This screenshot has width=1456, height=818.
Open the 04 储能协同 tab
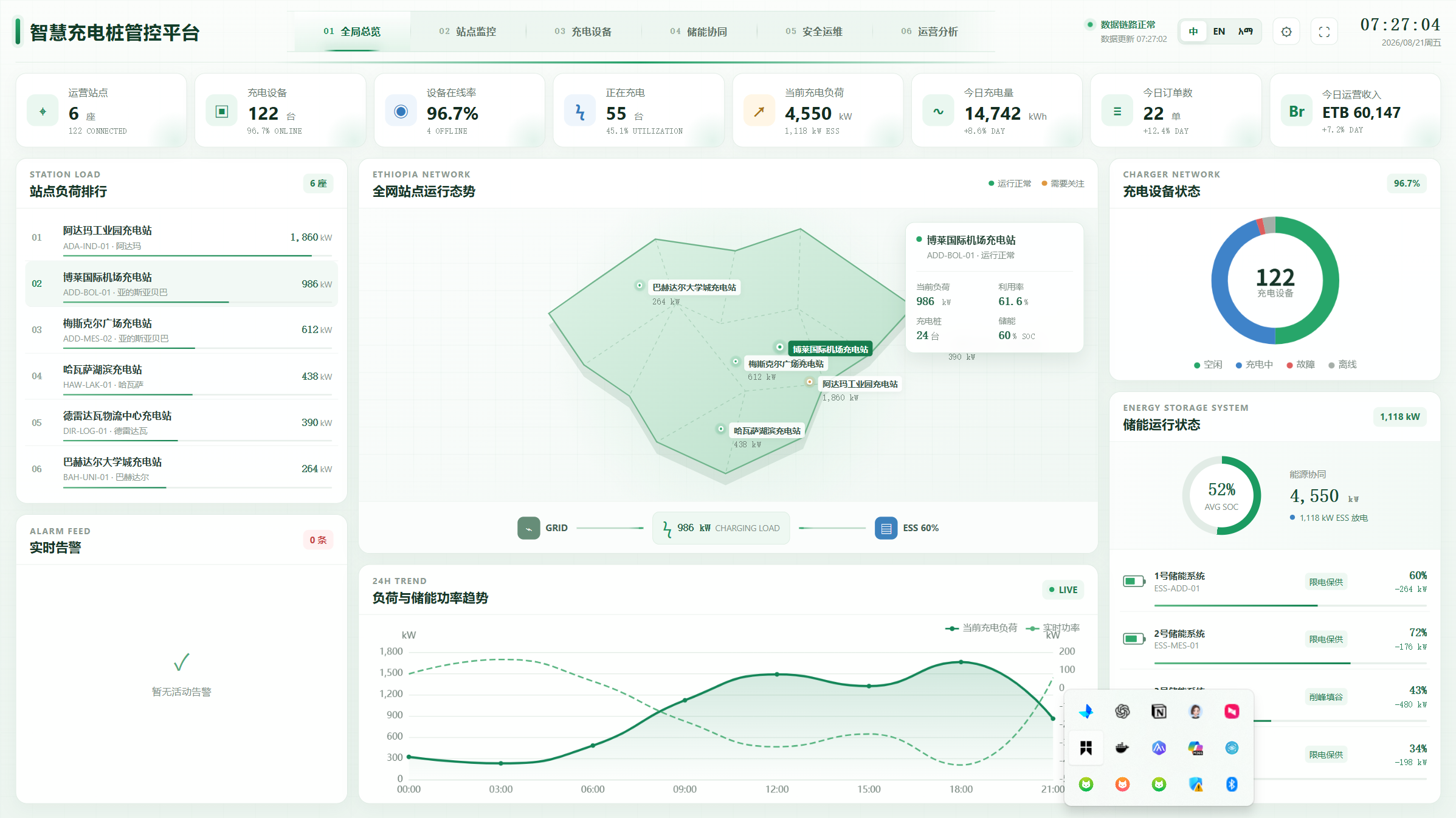(x=699, y=32)
